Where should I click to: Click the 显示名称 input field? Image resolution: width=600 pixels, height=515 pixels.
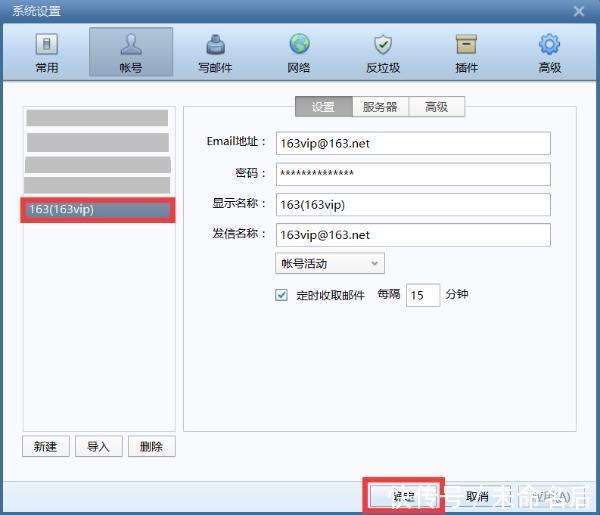pyautogui.click(x=413, y=205)
